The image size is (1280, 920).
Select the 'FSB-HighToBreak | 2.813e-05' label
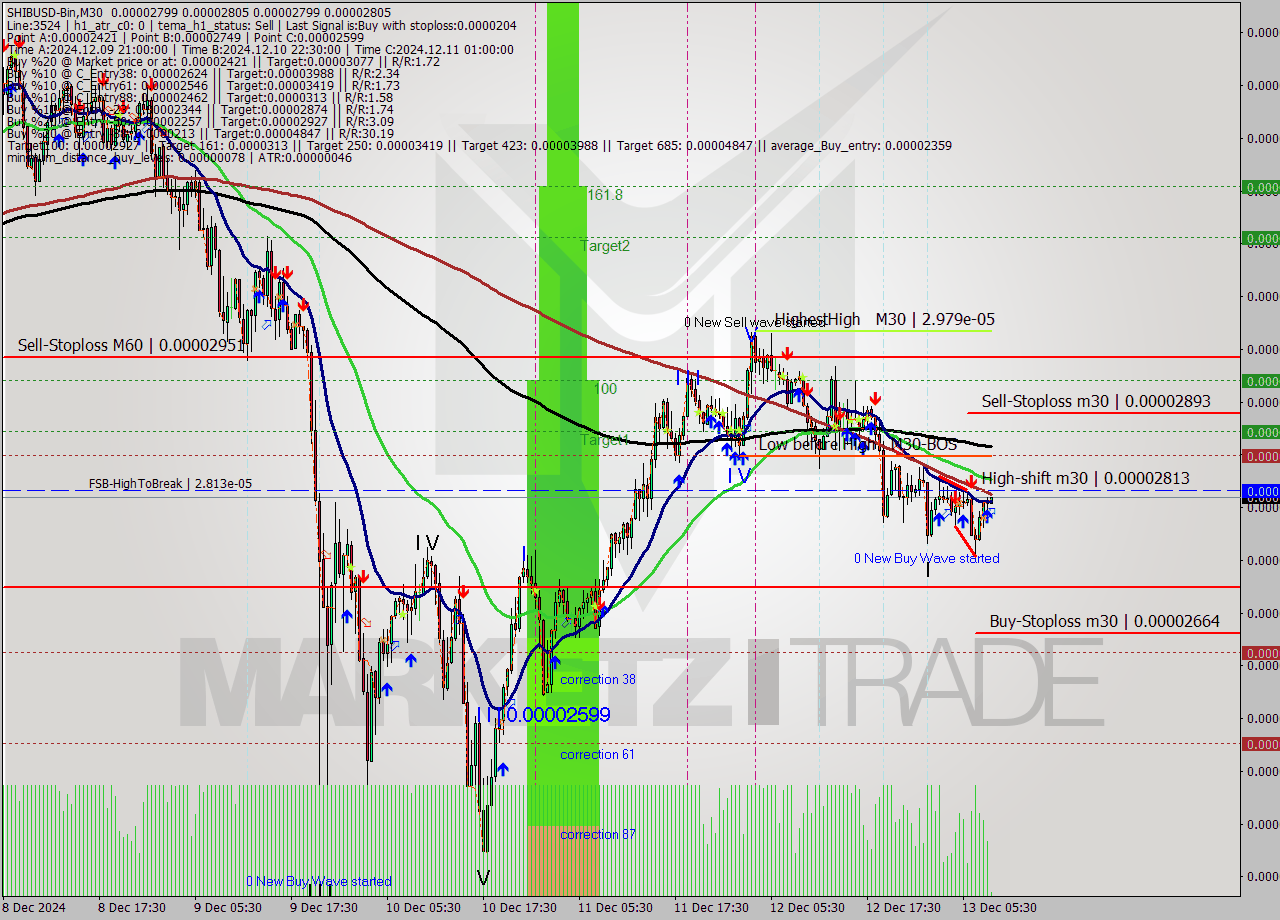tap(170, 483)
